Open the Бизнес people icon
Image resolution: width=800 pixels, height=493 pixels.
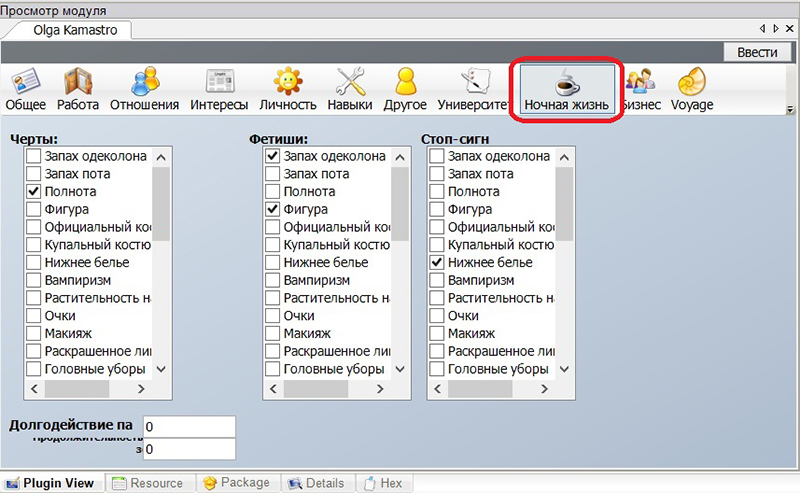[640, 82]
